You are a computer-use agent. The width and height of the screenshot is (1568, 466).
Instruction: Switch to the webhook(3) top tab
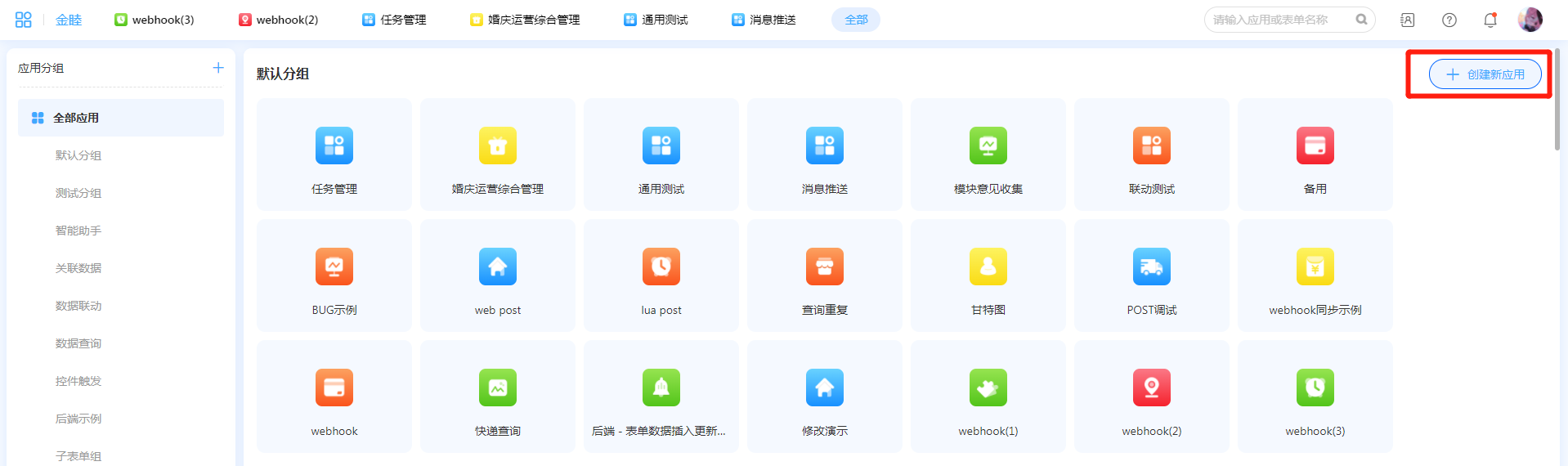[155, 20]
